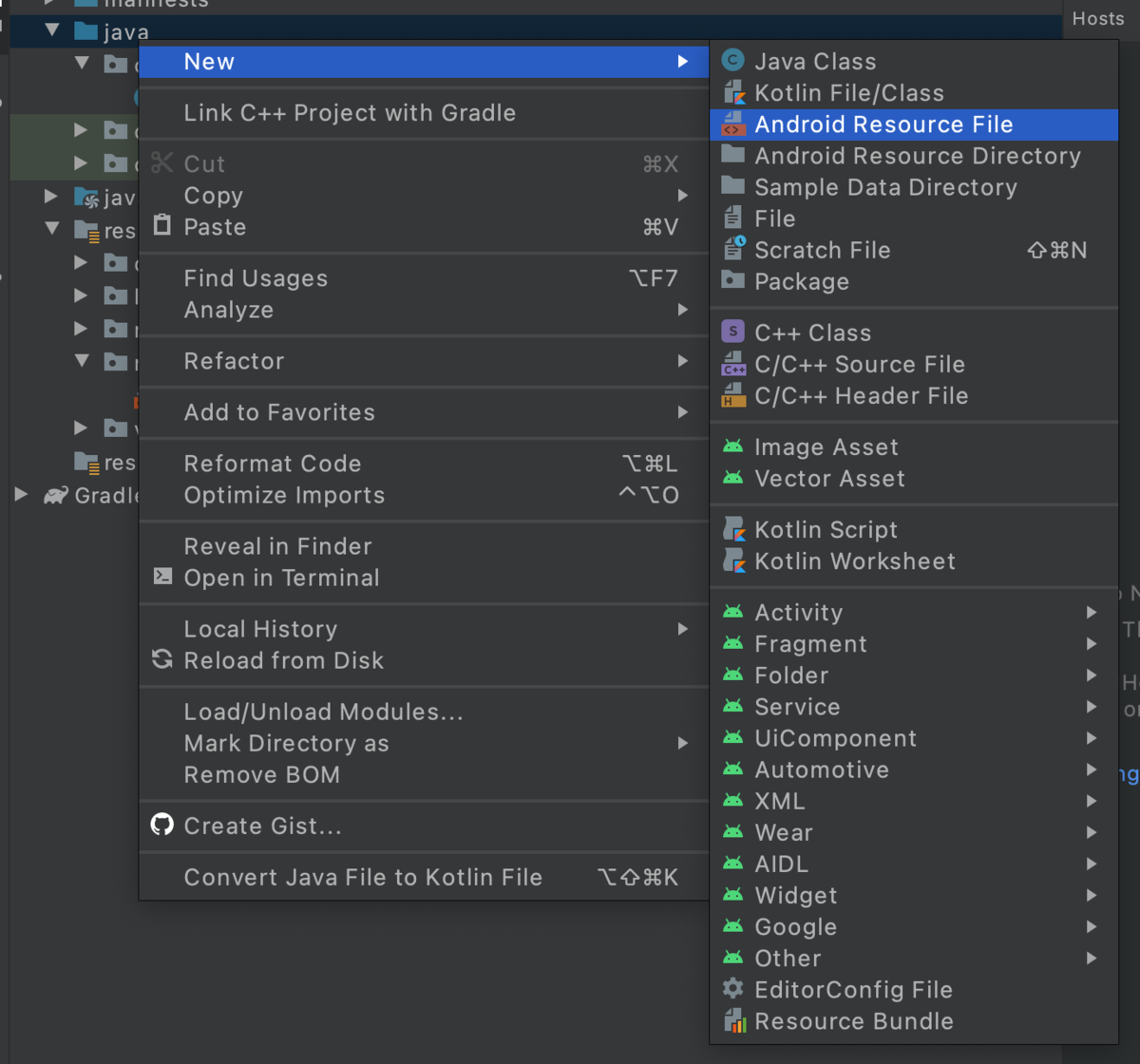1140x1064 pixels.
Task: Choose the Other entry in New submenu
Action: click(x=914, y=957)
